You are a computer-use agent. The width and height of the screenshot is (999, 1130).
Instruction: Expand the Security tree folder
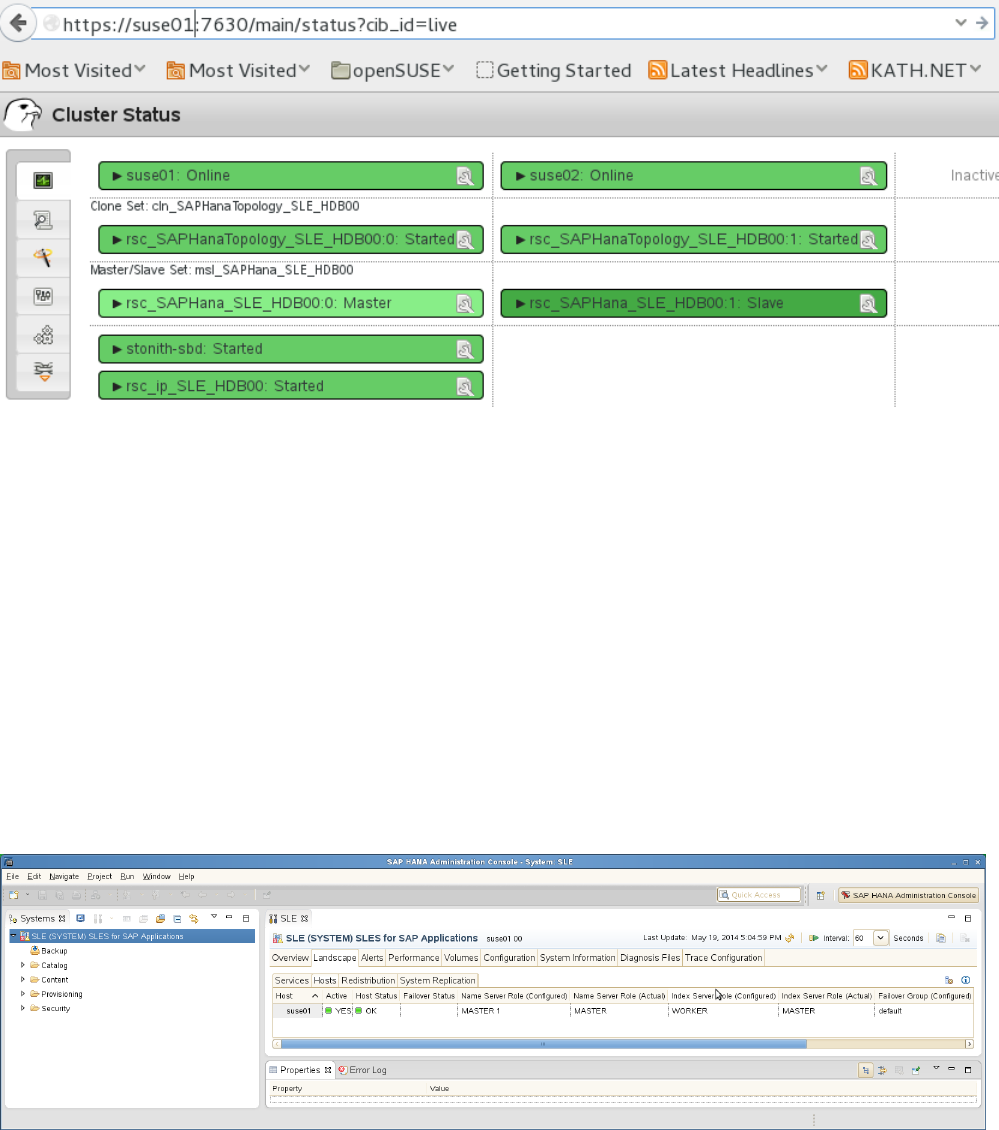coord(22,1008)
